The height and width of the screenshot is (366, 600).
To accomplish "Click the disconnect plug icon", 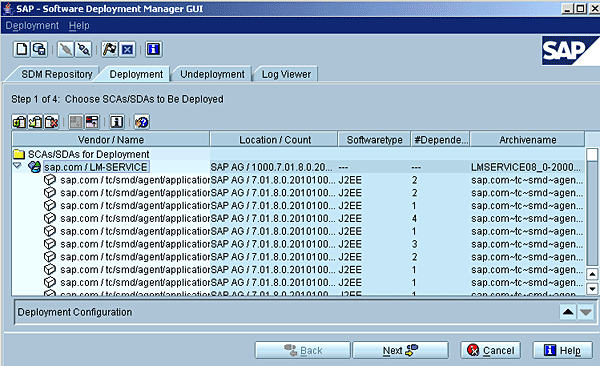I will (x=83, y=49).
